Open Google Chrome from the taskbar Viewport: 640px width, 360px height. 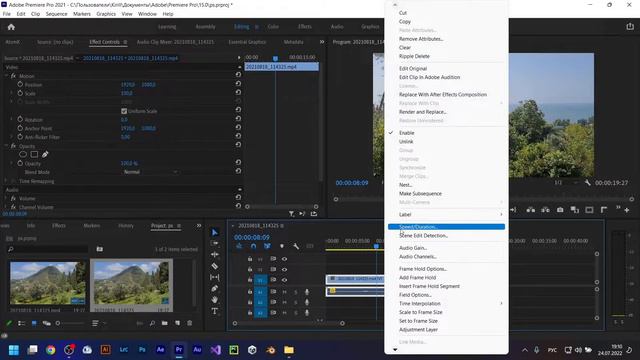point(51,350)
